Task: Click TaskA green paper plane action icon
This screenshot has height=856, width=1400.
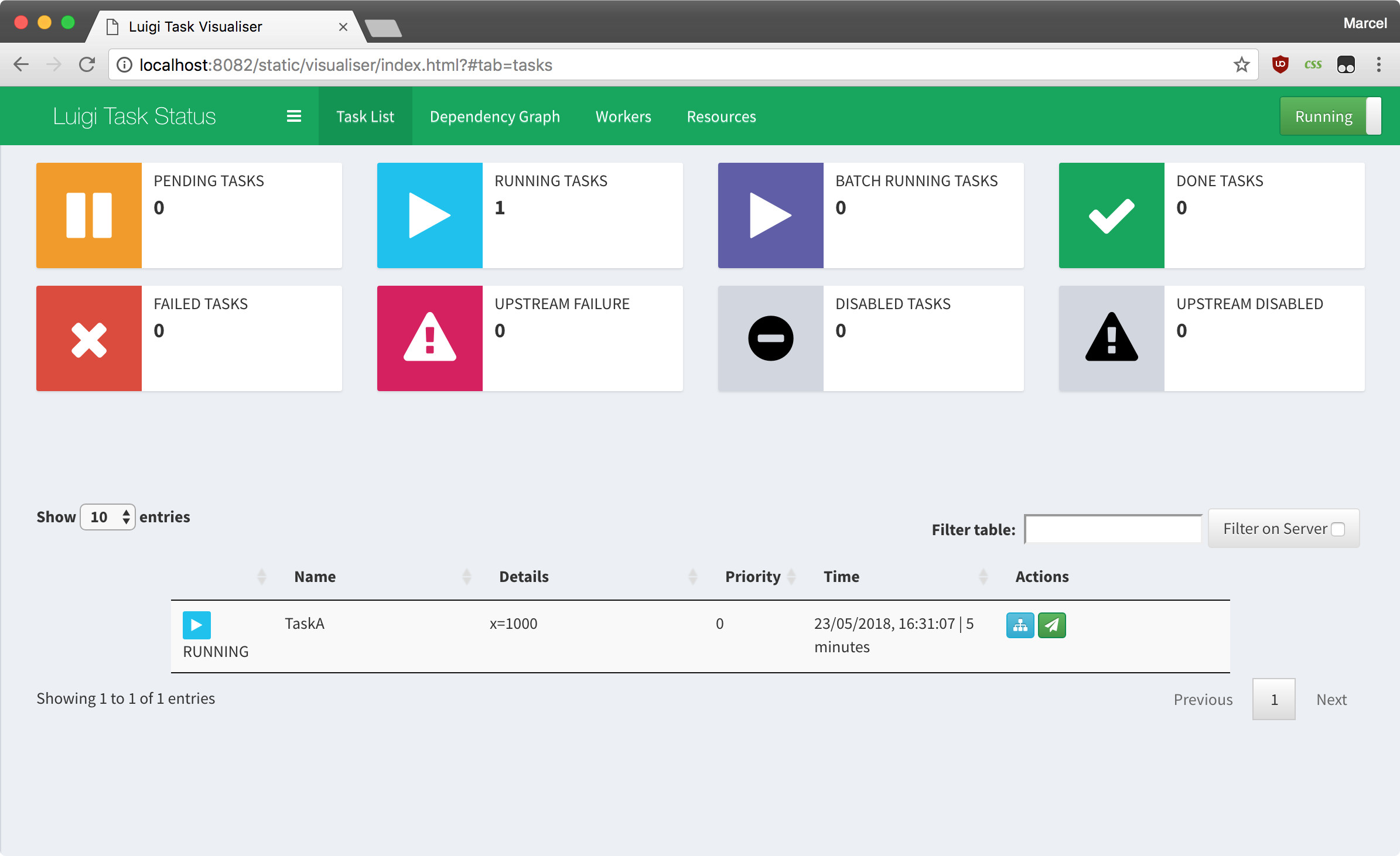Action: 1052,625
